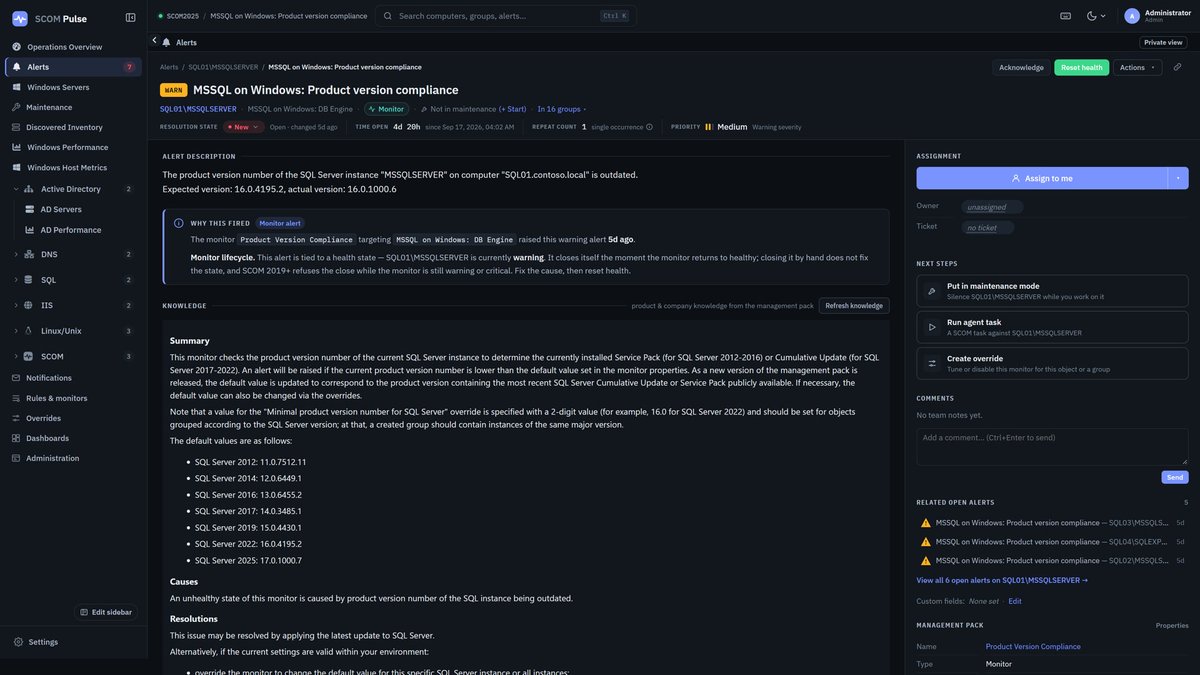
Task: Open the Actions dropdown menu
Action: point(1137,67)
